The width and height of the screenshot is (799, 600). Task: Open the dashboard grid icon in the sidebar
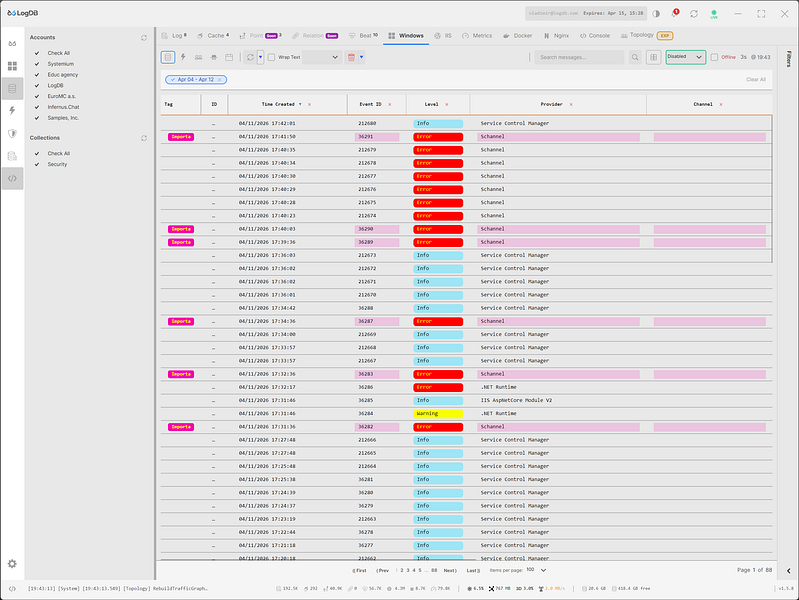tap(12, 66)
